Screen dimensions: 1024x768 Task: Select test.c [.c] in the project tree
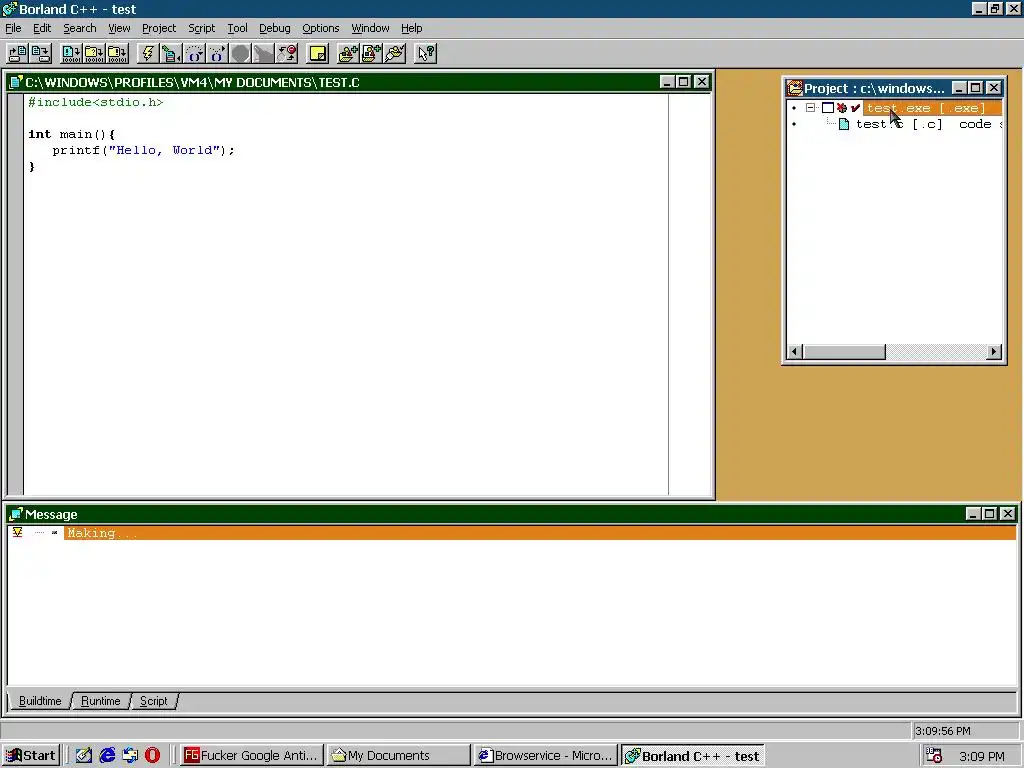(899, 124)
